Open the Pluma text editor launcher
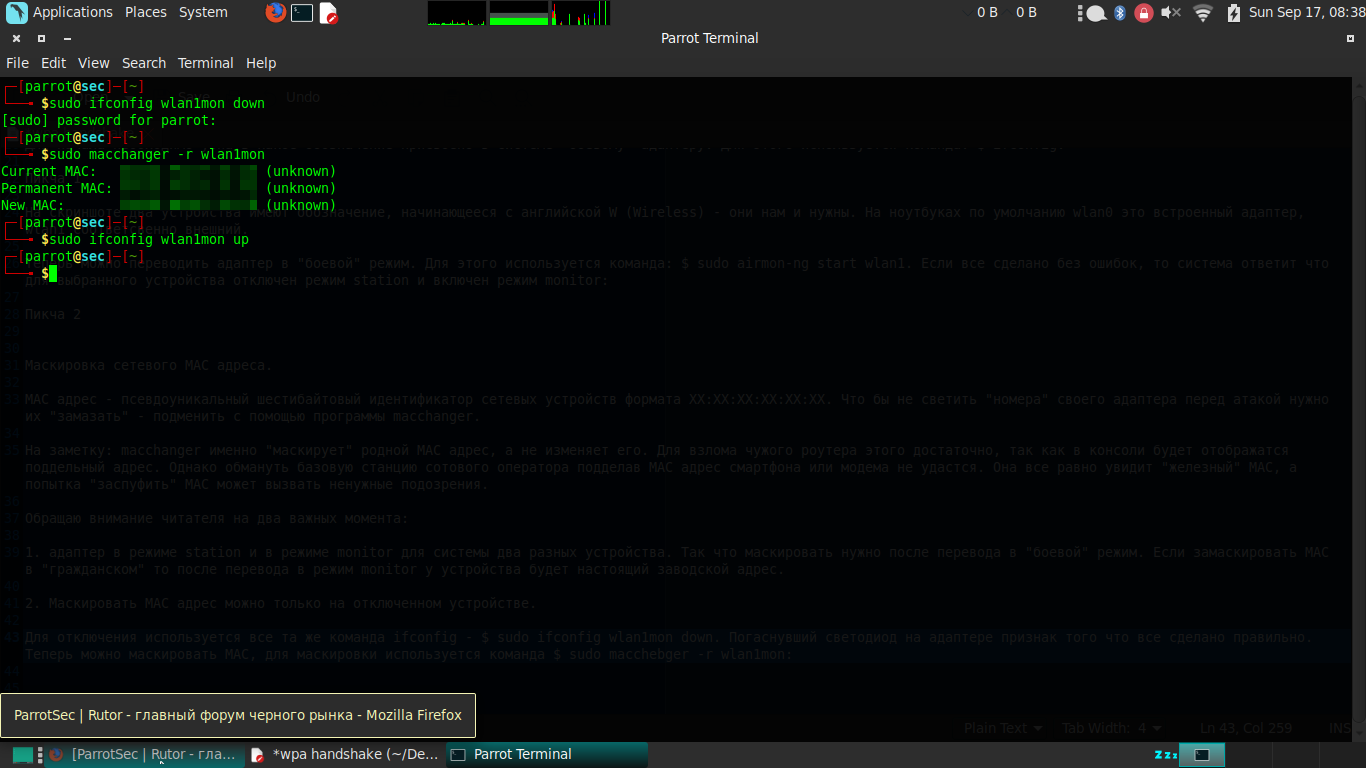This screenshot has width=1366, height=768. (328, 13)
